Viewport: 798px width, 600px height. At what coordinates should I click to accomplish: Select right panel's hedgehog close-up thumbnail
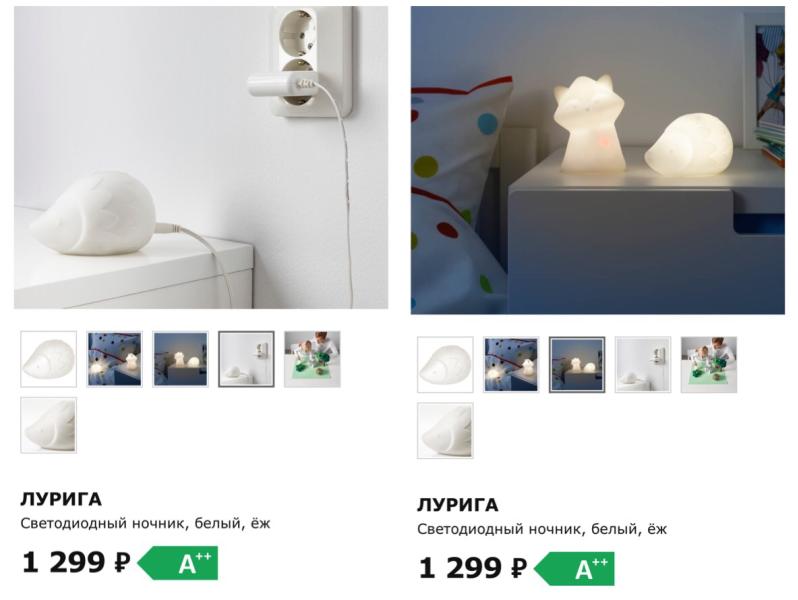click(445, 431)
